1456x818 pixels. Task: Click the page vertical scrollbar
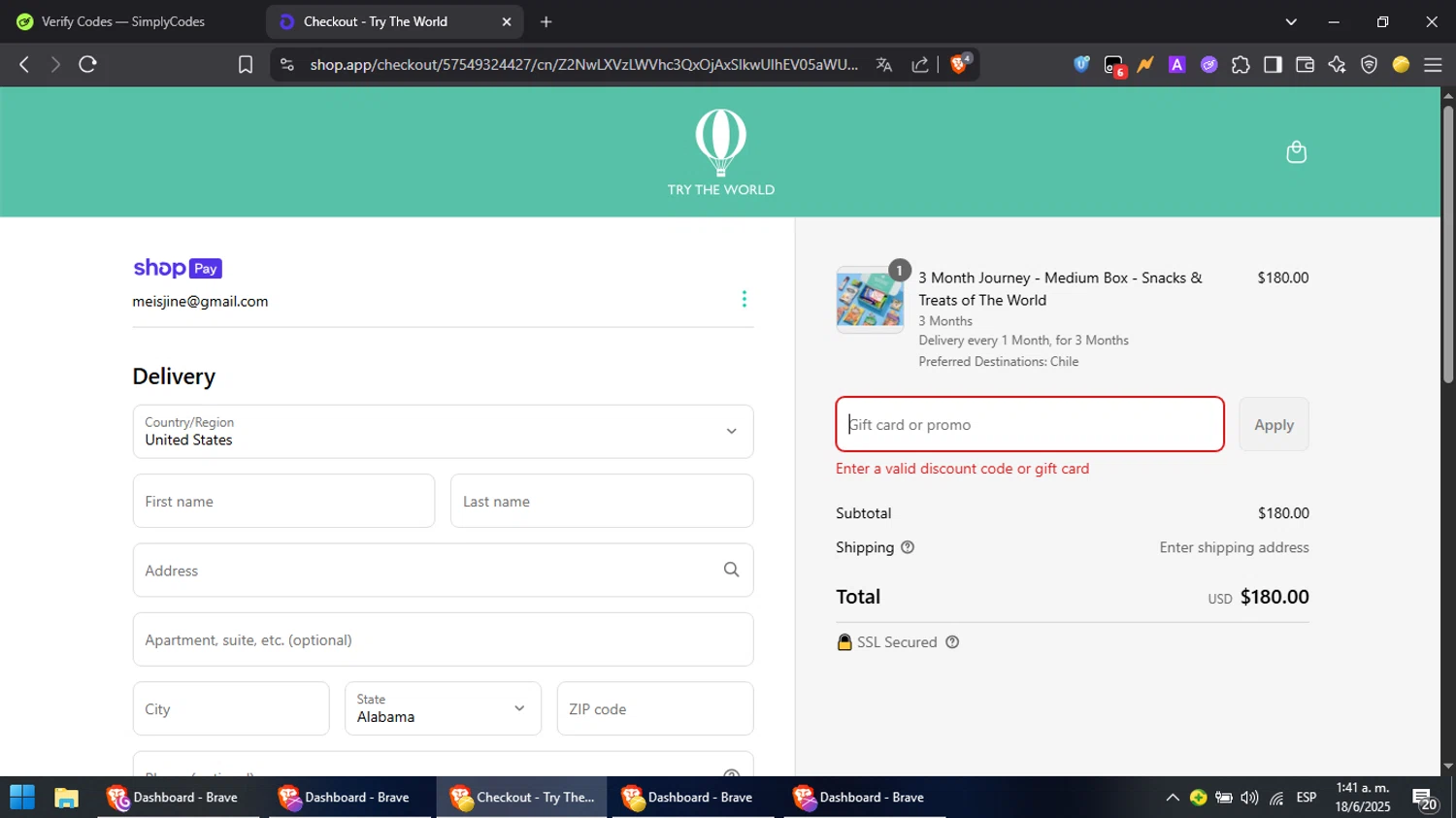click(1448, 243)
